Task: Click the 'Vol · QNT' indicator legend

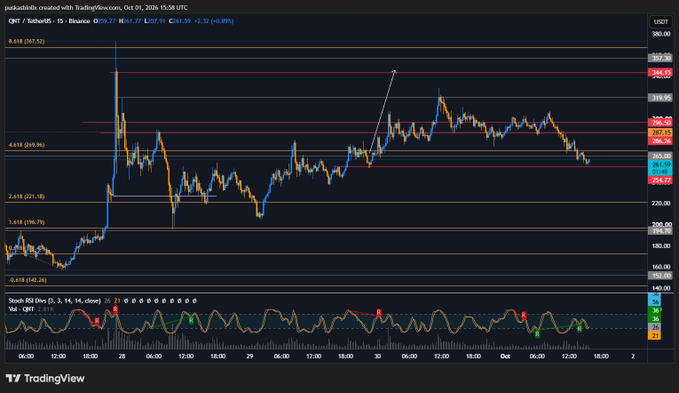Action: pos(21,309)
